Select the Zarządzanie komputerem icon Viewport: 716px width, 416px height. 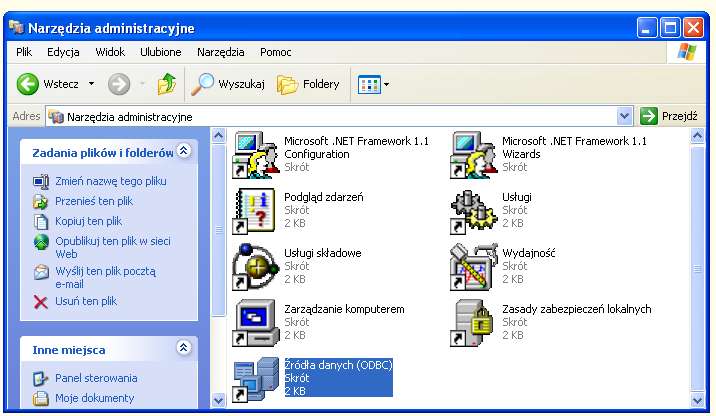(255, 323)
